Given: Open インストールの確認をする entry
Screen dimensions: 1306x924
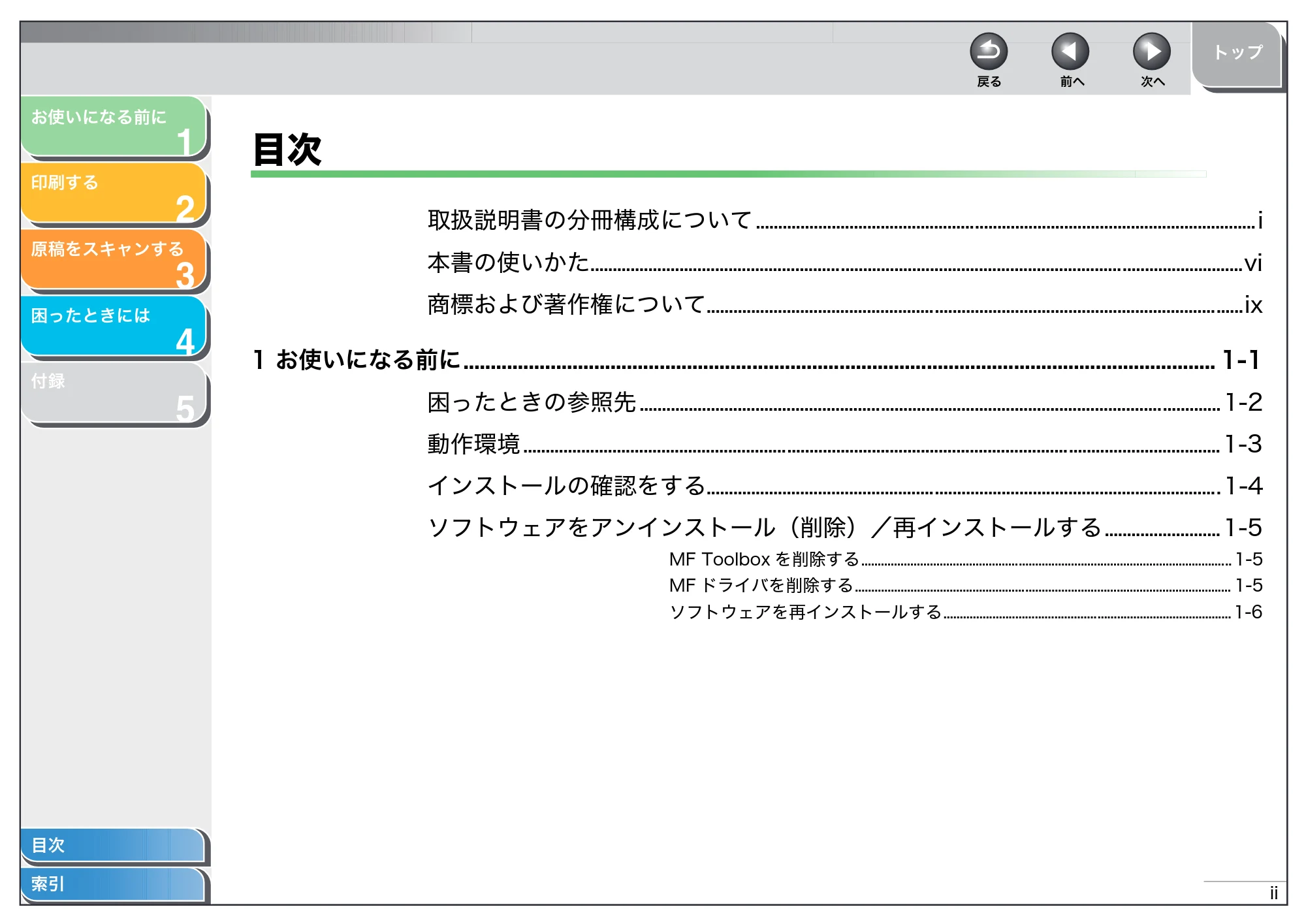Looking at the screenshot, I should pos(845,486).
